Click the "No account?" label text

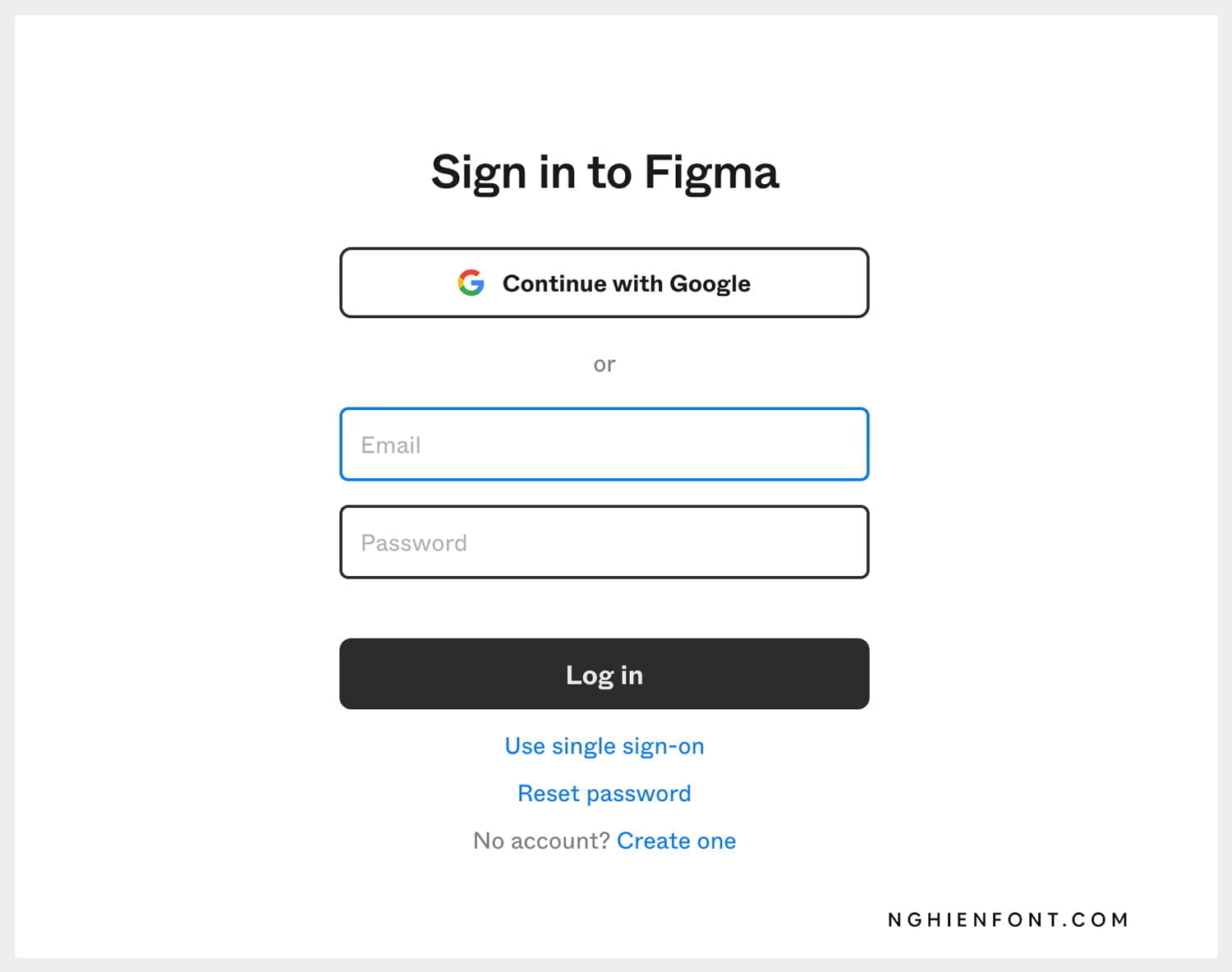pos(541,841)
